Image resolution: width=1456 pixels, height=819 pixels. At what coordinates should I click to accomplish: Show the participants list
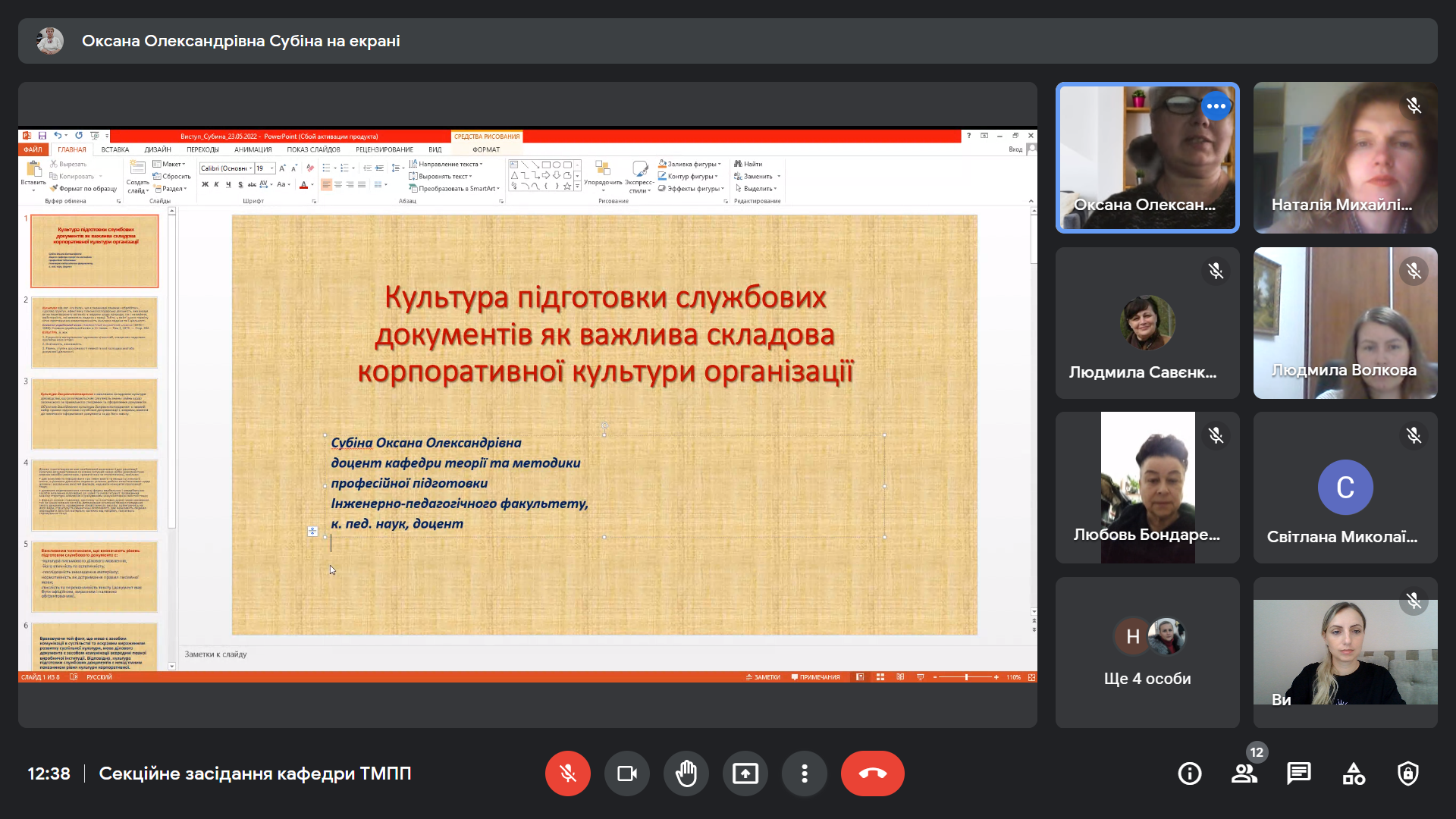[x=1244, y=773]
